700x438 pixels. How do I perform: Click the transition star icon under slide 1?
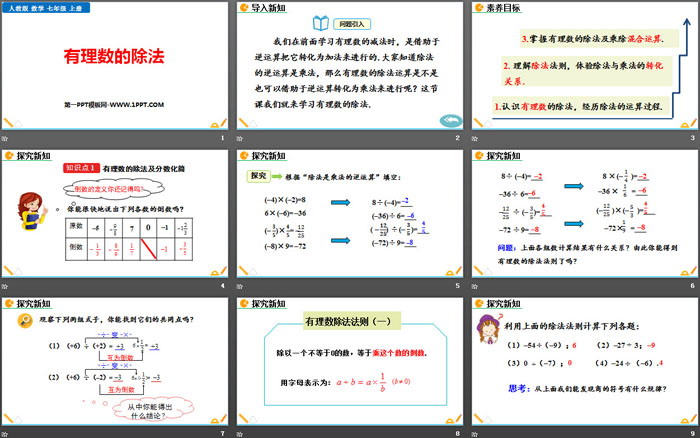click(5, 138)
